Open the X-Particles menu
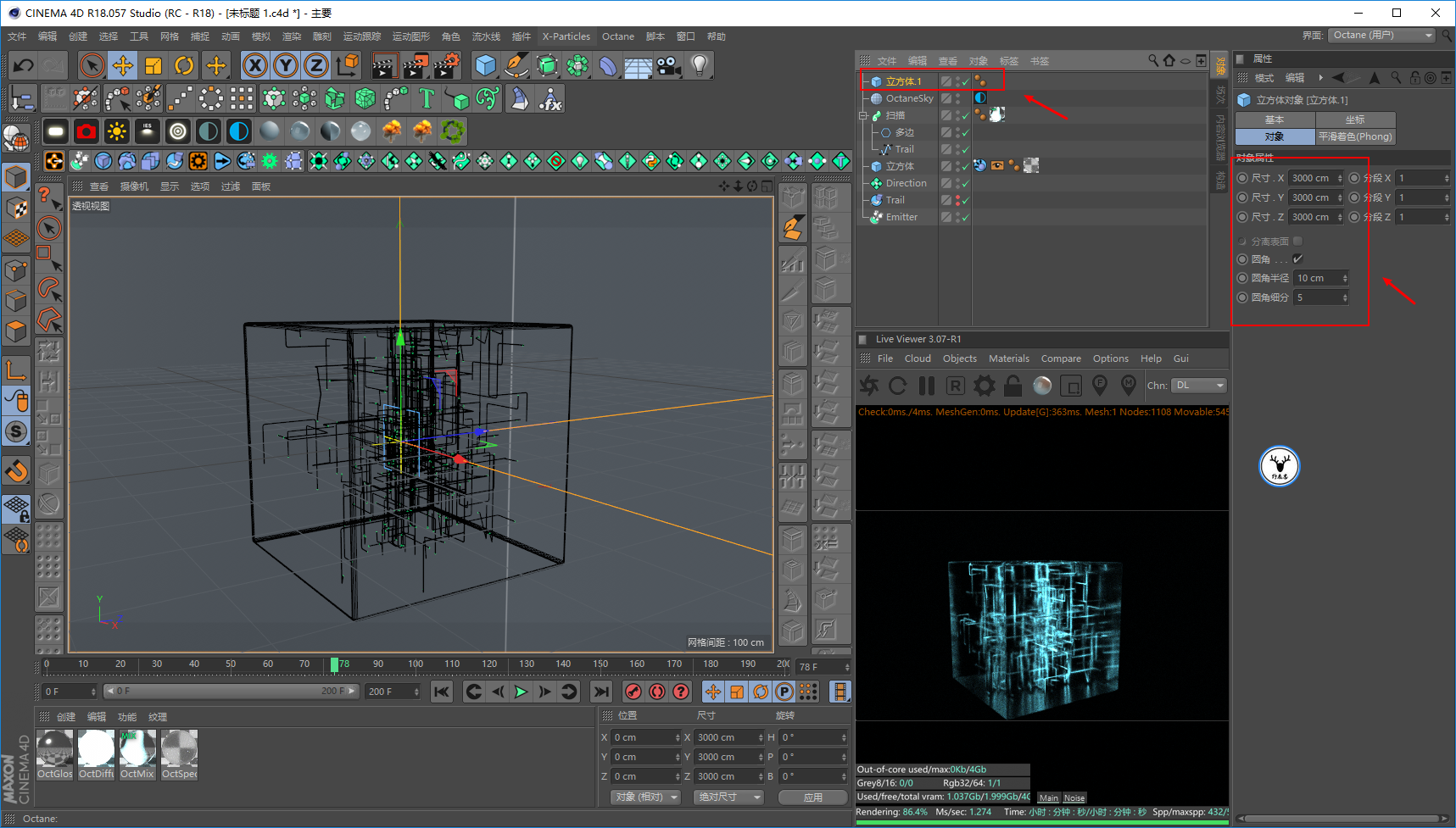Viewport: 1456px width, 828px height. pos(566,36)
